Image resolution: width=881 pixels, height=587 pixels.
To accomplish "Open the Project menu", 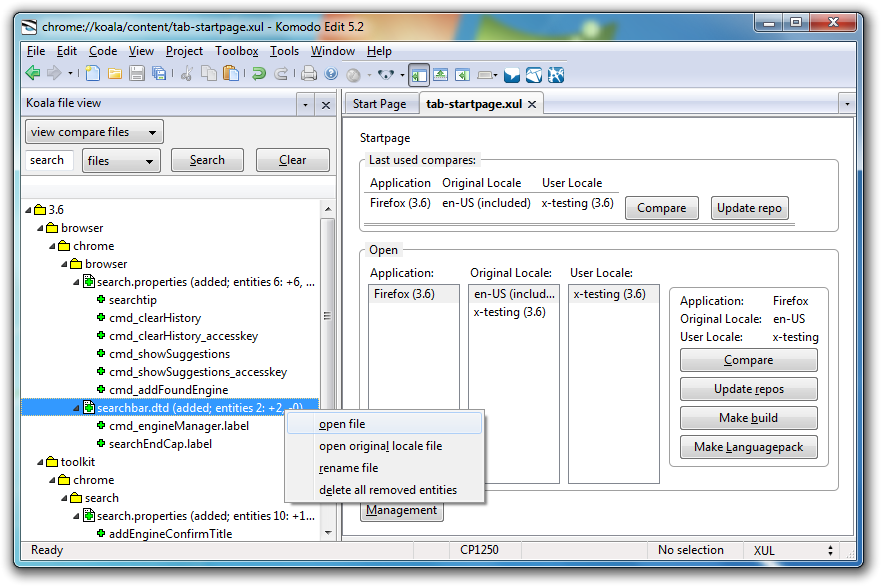I will click(x=184, y=51).
